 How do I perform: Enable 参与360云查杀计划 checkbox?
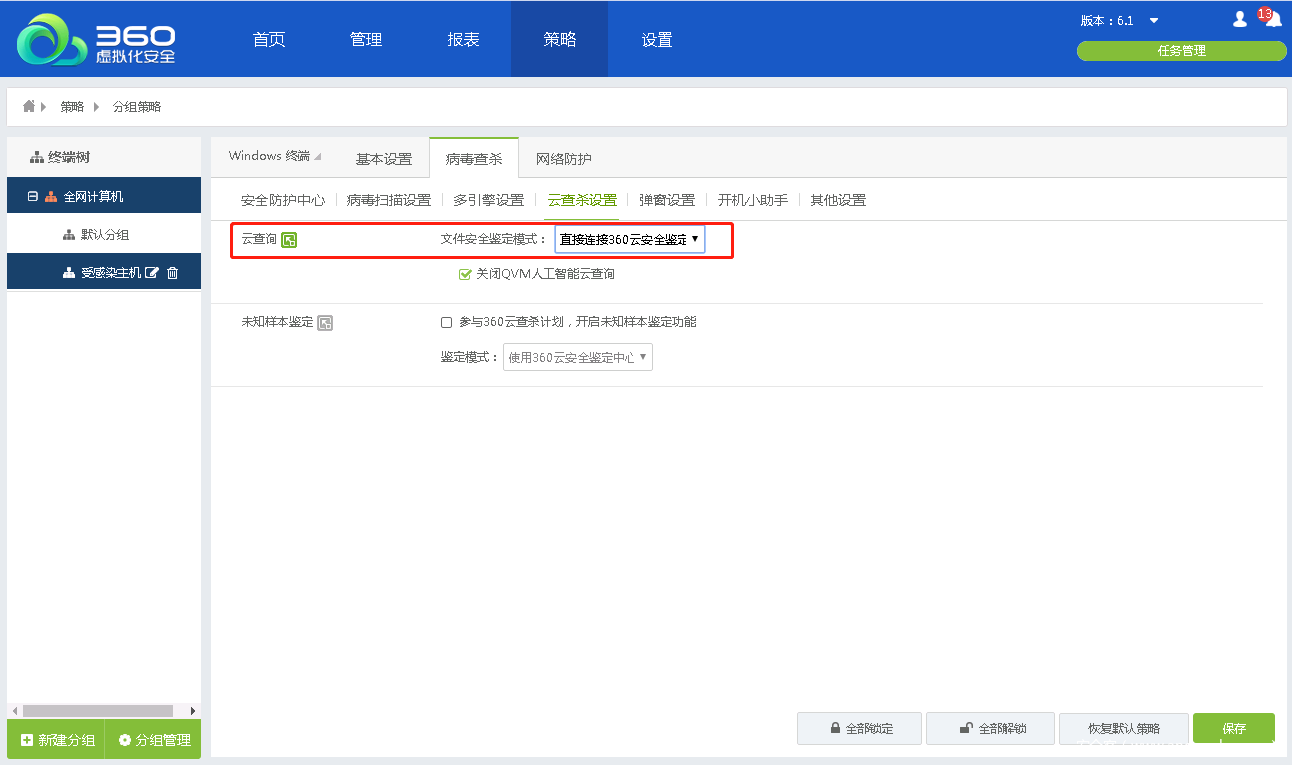(447, 322)
